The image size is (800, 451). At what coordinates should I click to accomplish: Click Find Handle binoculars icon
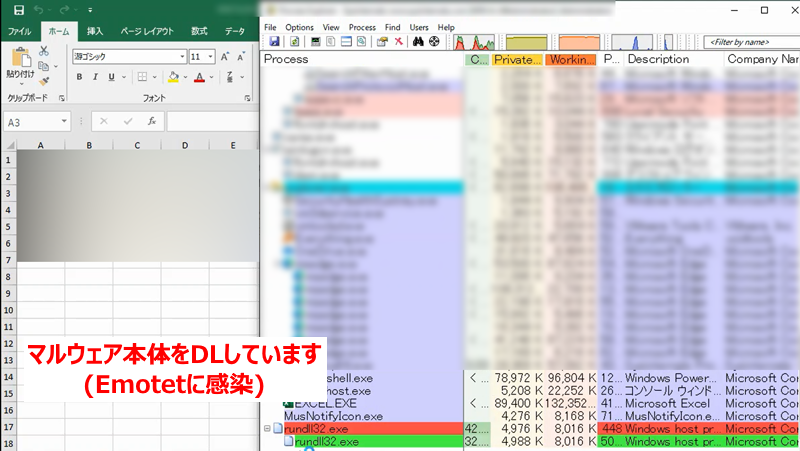418,42
